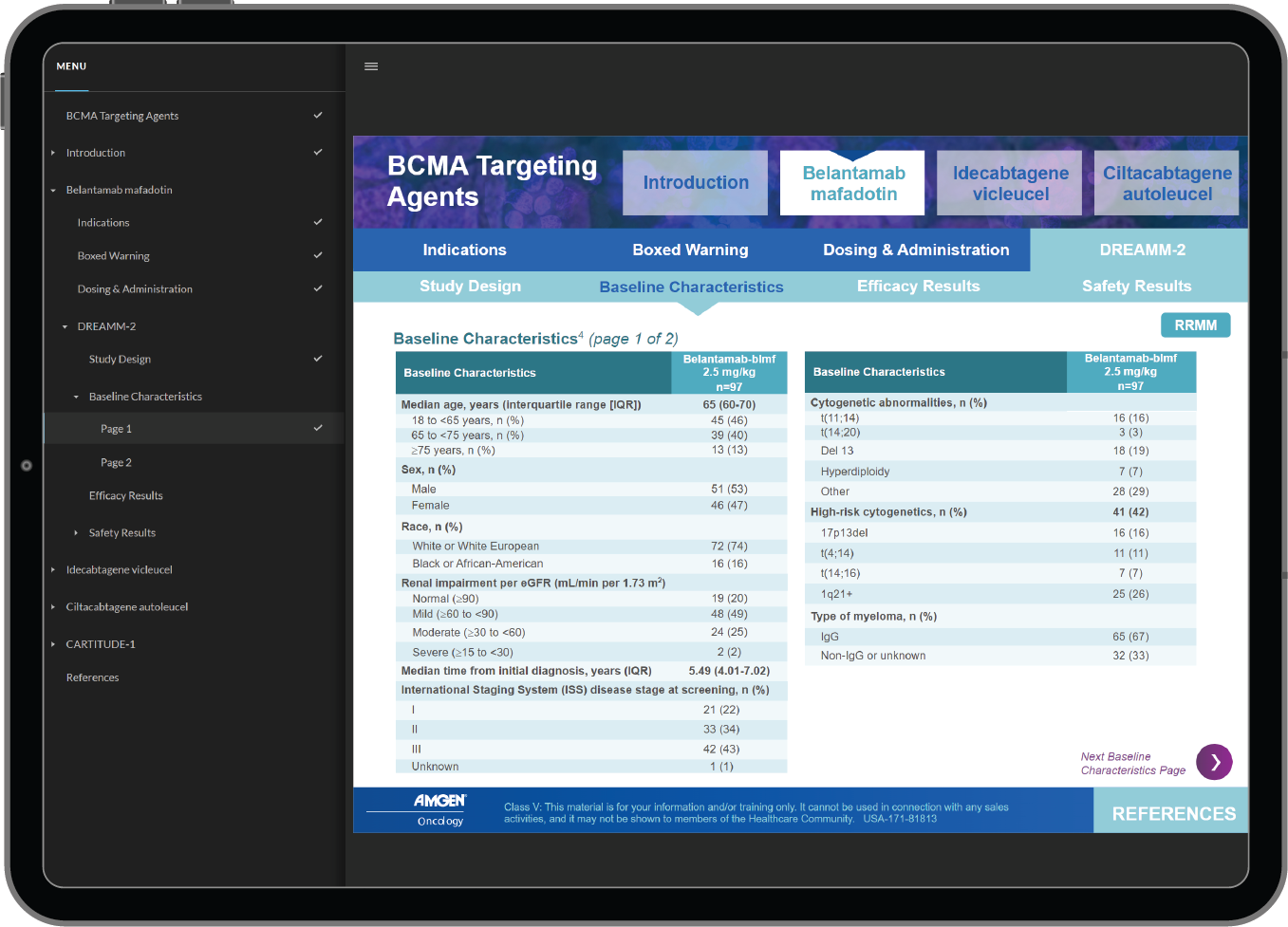Expand the Safety Results tree arrow

tap(76, 533)
